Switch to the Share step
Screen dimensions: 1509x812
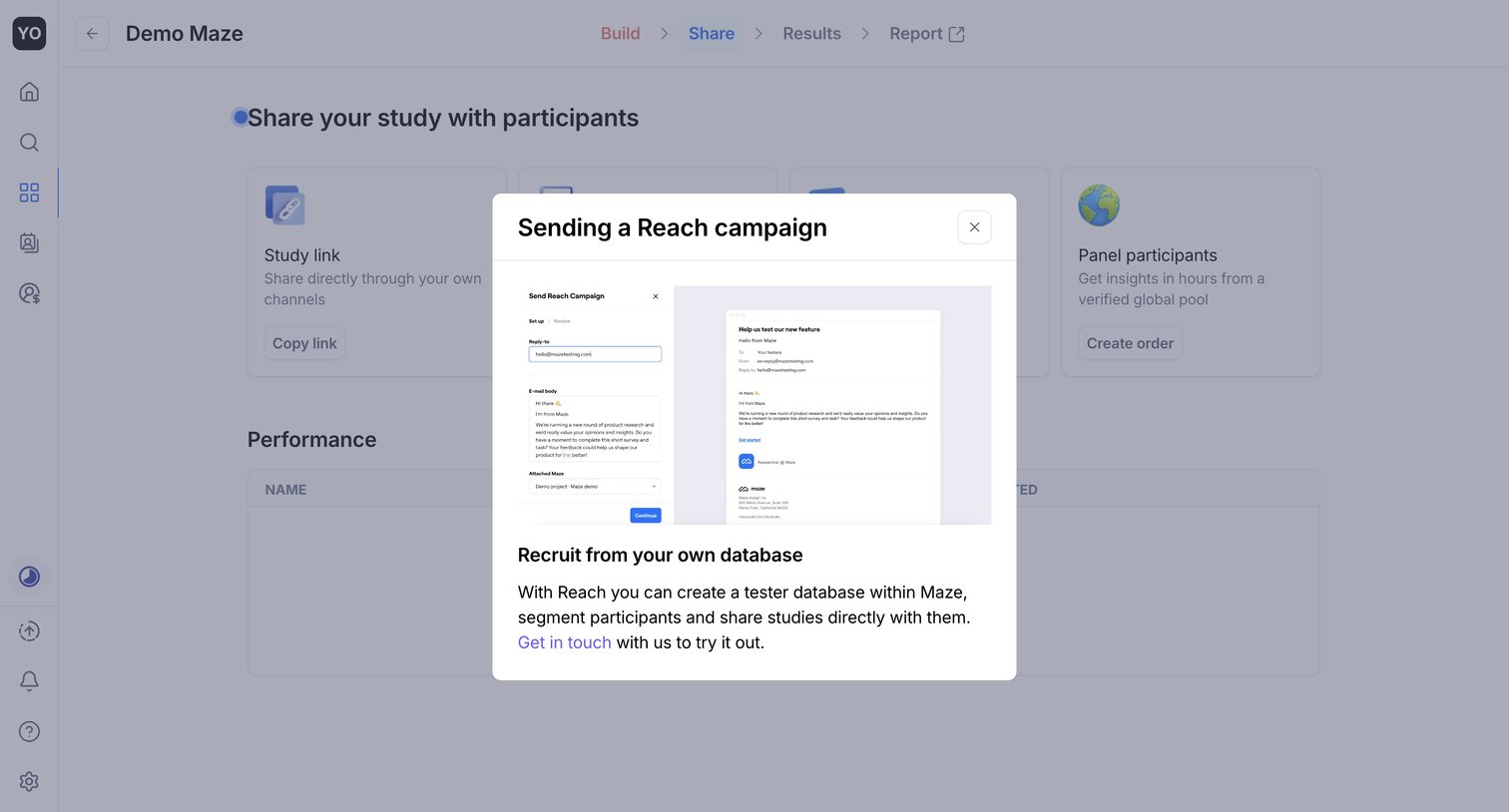712,33
